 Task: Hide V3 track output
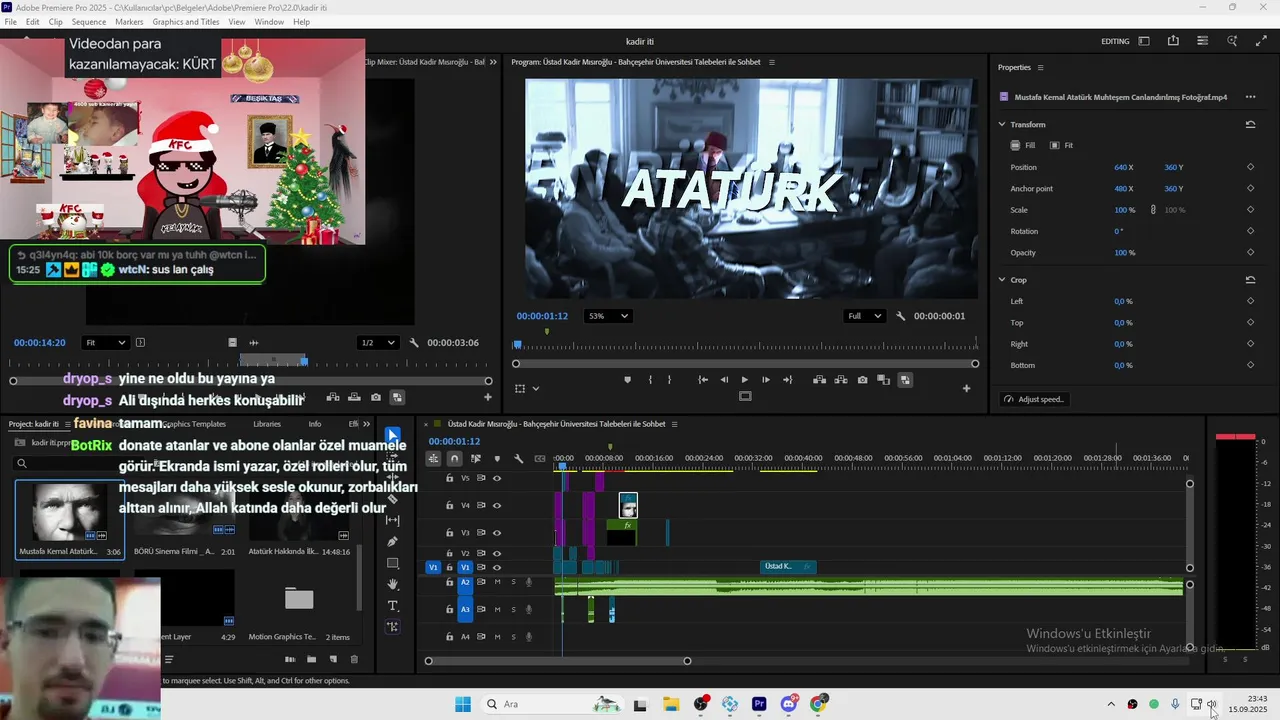pos(497,533)
